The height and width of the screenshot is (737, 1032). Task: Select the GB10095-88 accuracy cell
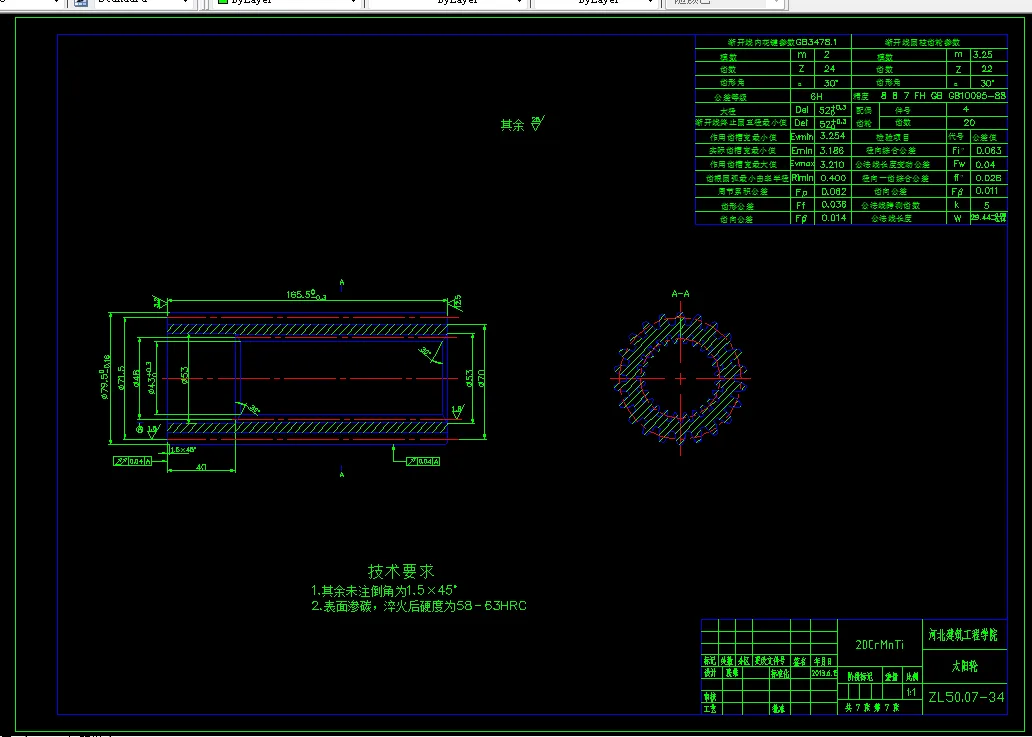pos(977,96)
